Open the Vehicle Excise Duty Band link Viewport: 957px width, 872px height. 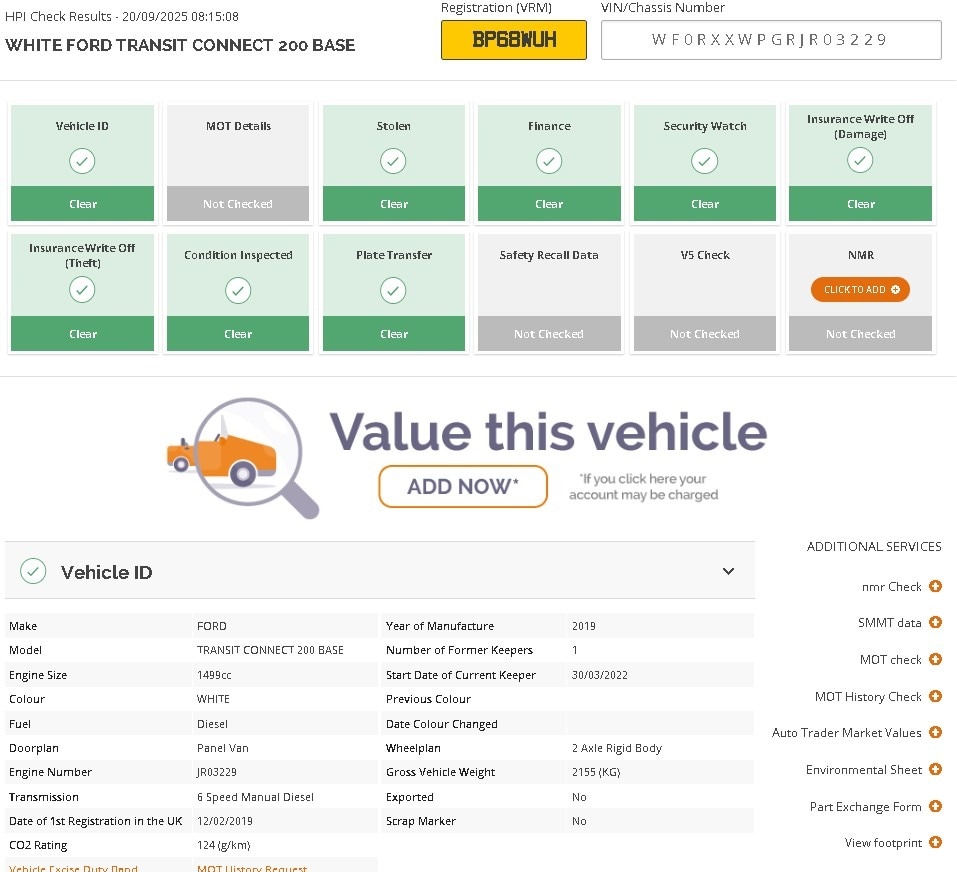click(x=73, y=868)
